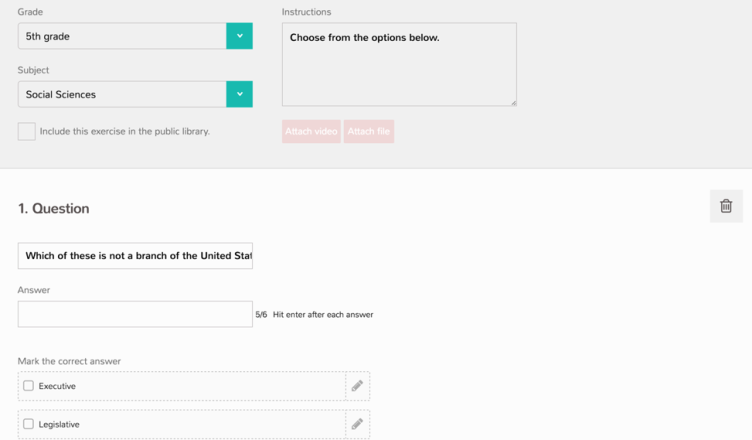Edit the Executive answer with pencil icon
This screenshot has height=440, width=752.
tap(357, 386)
